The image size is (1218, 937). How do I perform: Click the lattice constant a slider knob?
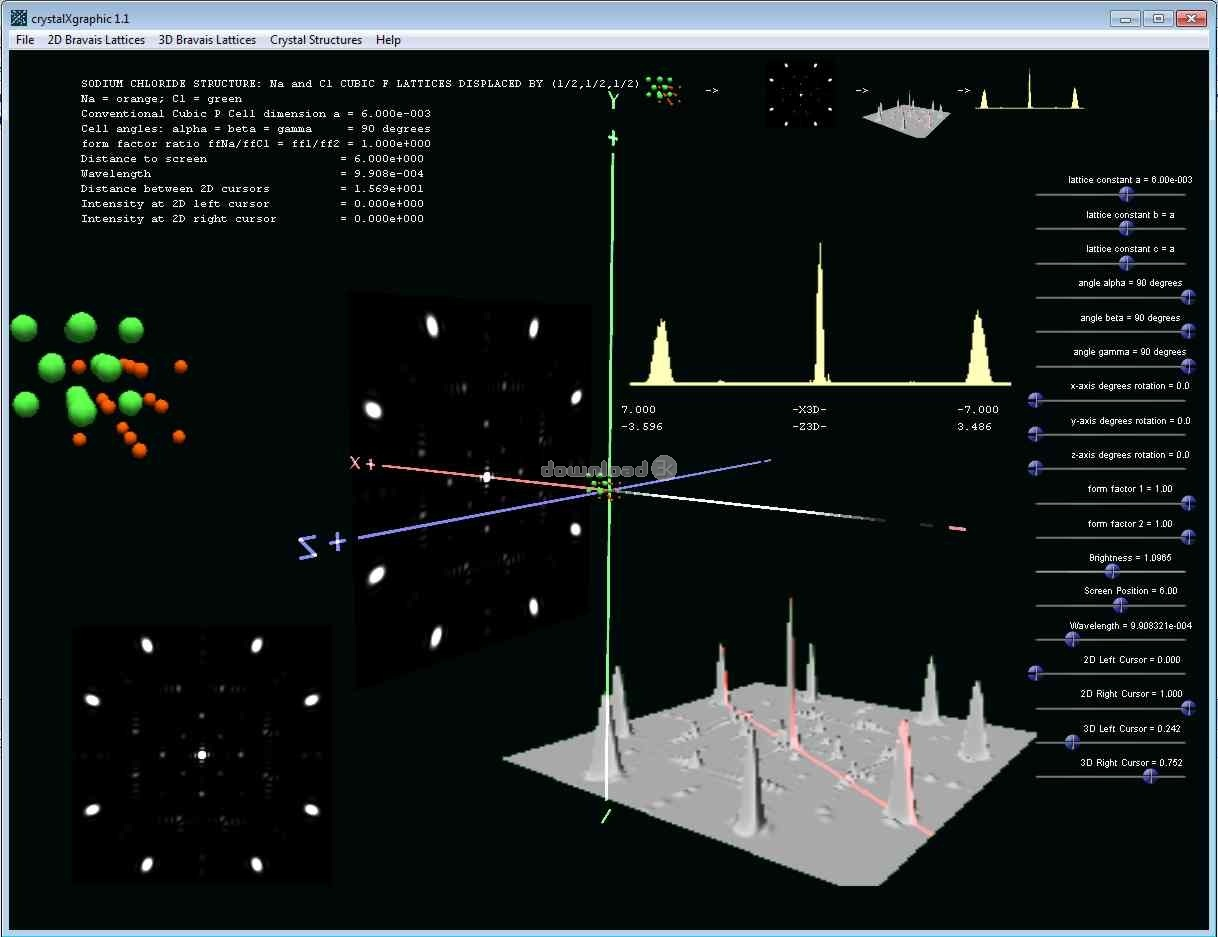tap(1126, 194)
